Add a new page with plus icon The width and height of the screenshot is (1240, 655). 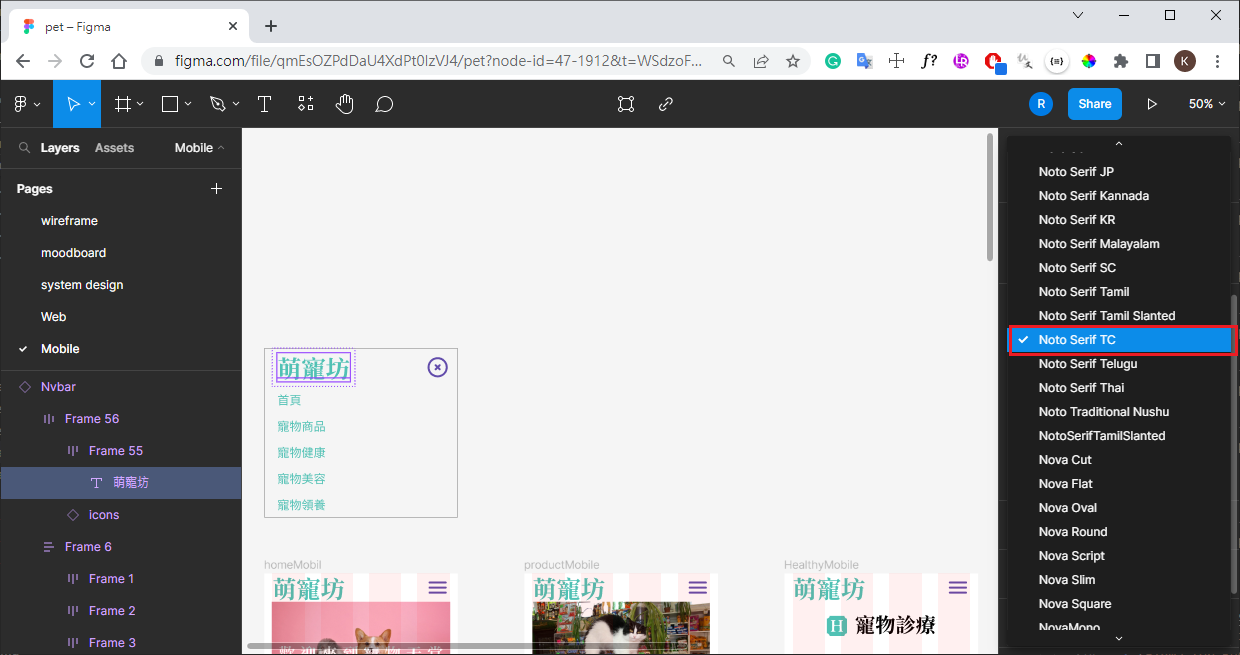point(216,189)
